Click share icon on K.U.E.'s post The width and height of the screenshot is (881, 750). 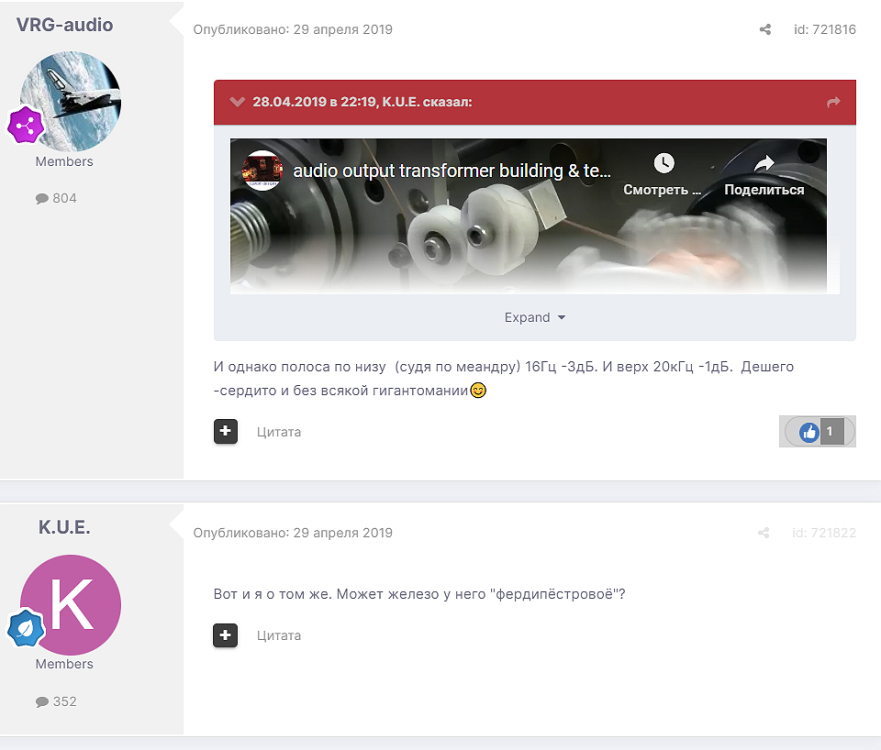(x=765, y=533)
